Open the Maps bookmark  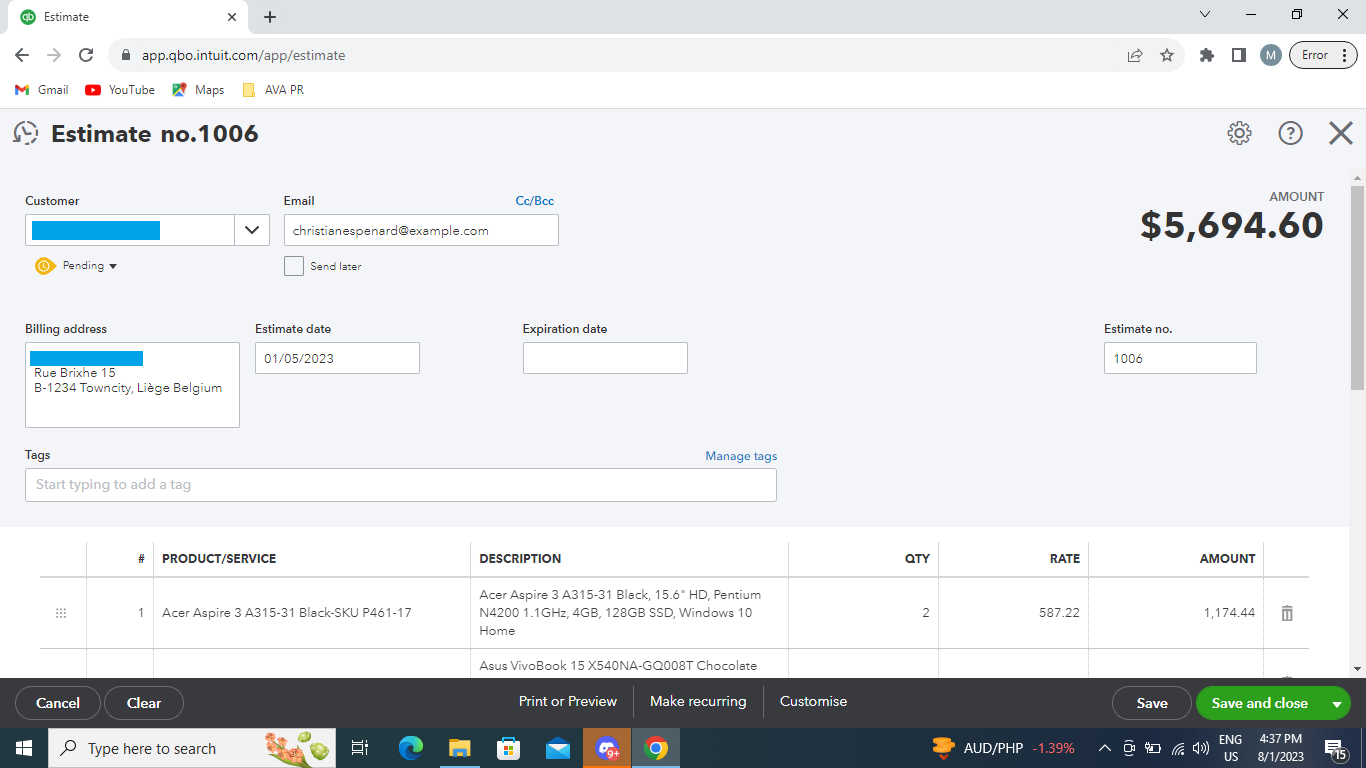click(x=198, y=90)
